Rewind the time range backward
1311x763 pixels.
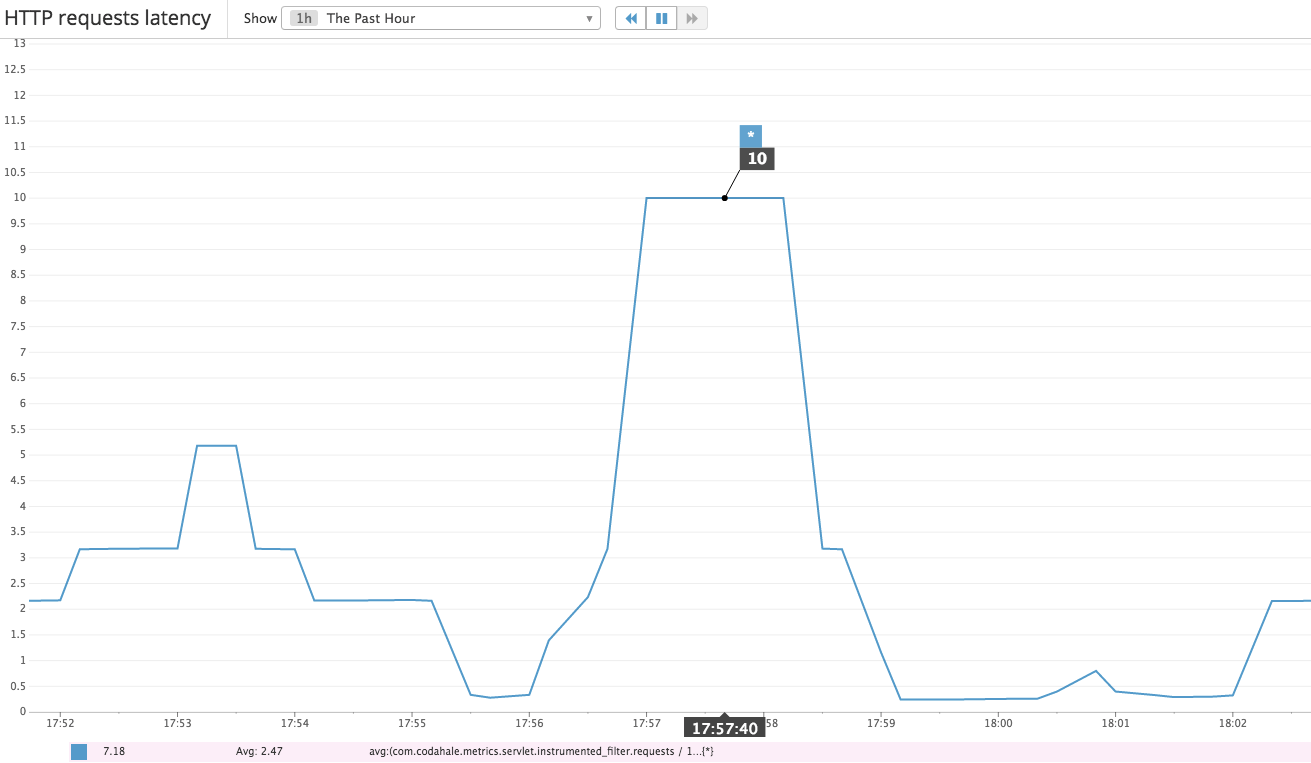pos(631,18)
